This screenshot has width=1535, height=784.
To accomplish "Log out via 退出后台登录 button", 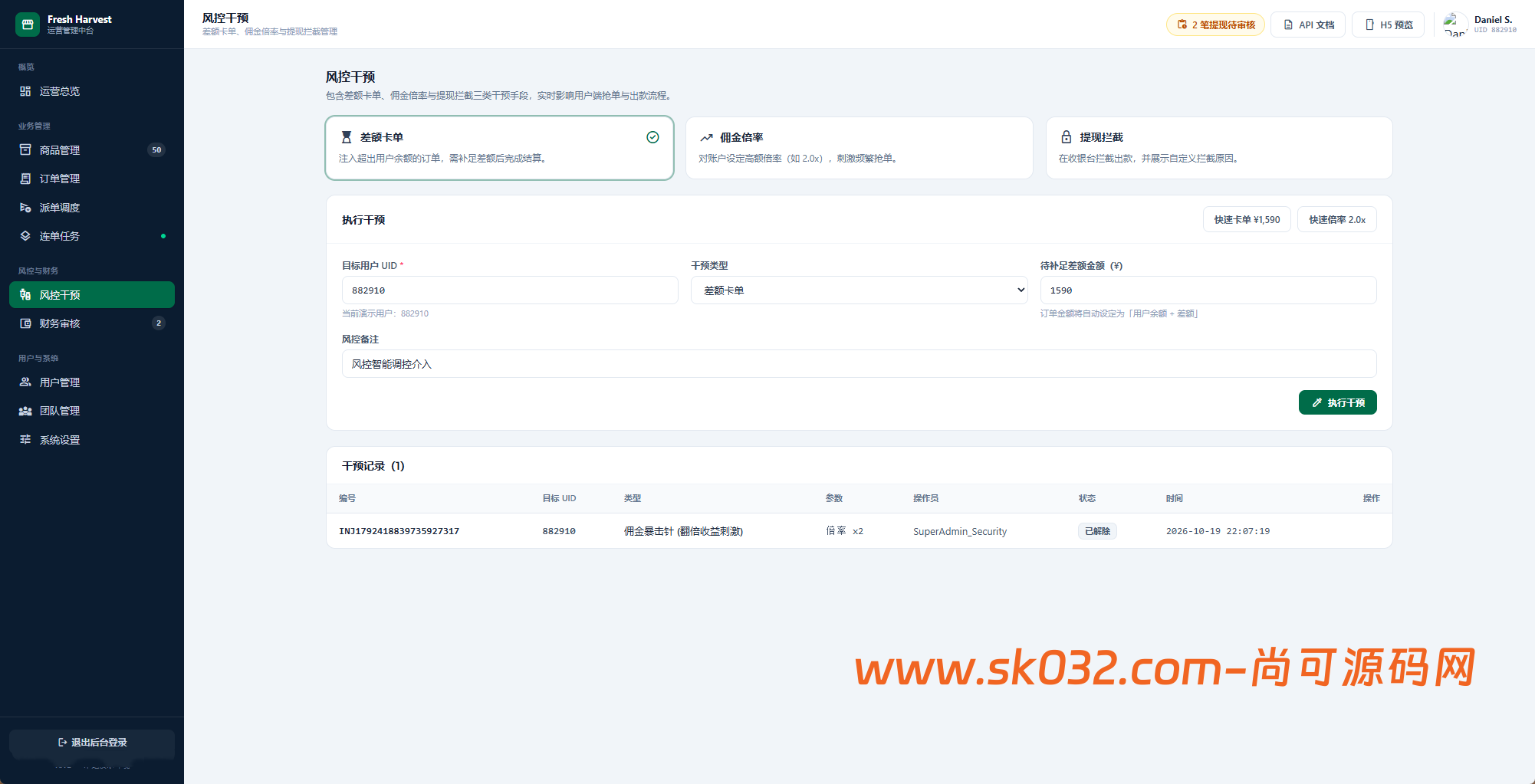I will pos(92,743).
